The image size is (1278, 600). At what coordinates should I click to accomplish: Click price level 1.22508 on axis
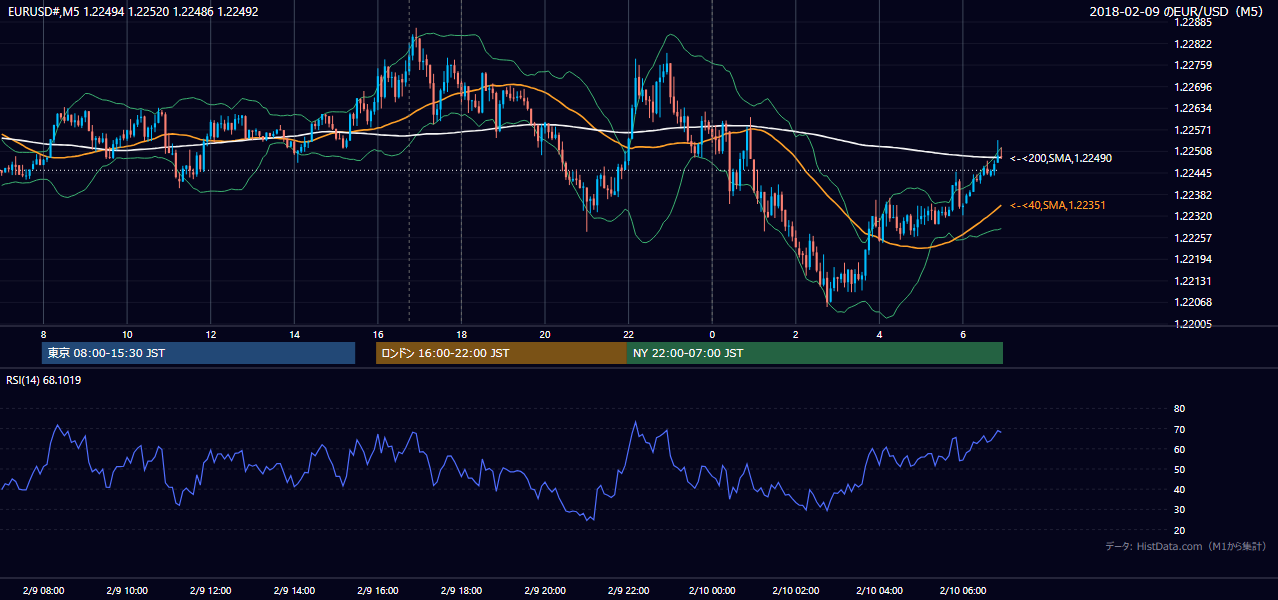pyautogui.click(x=1193, y=151)
